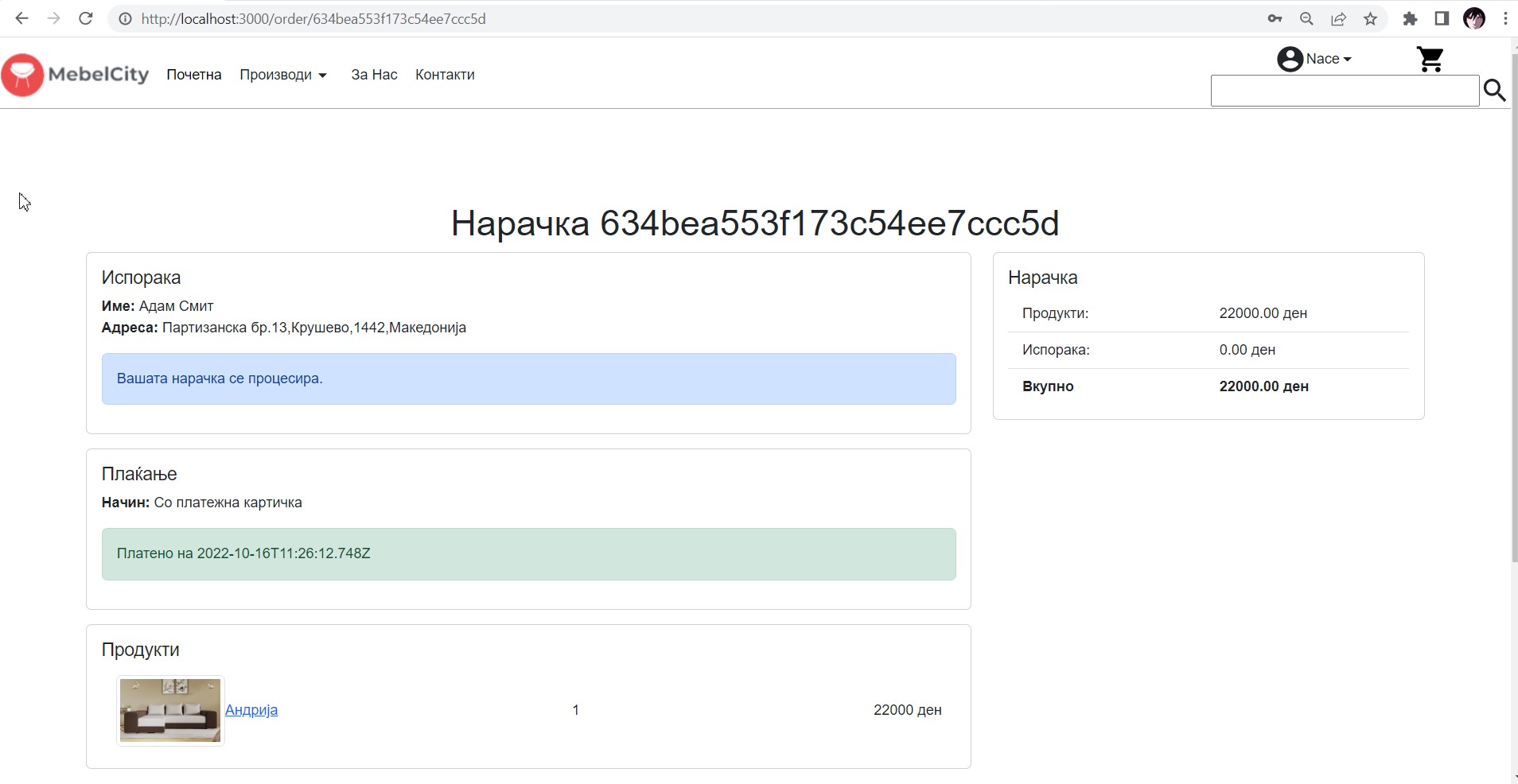Reload the current page

tap(86, 18)
